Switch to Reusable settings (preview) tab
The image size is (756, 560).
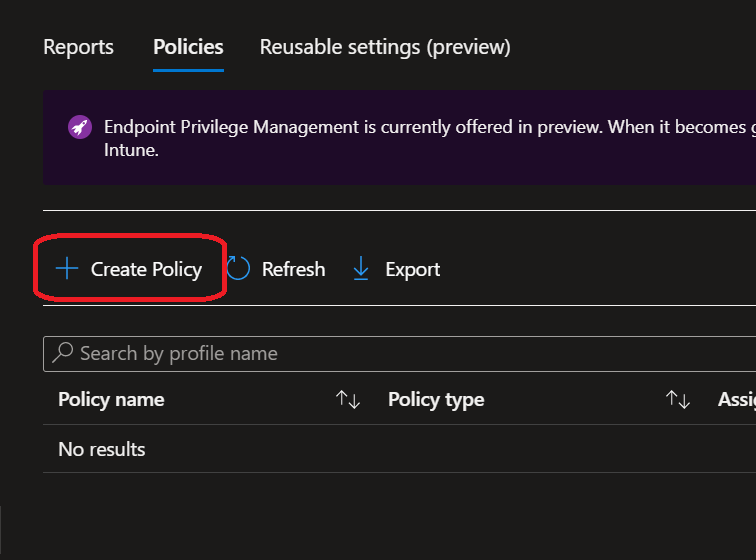point(385,47)
